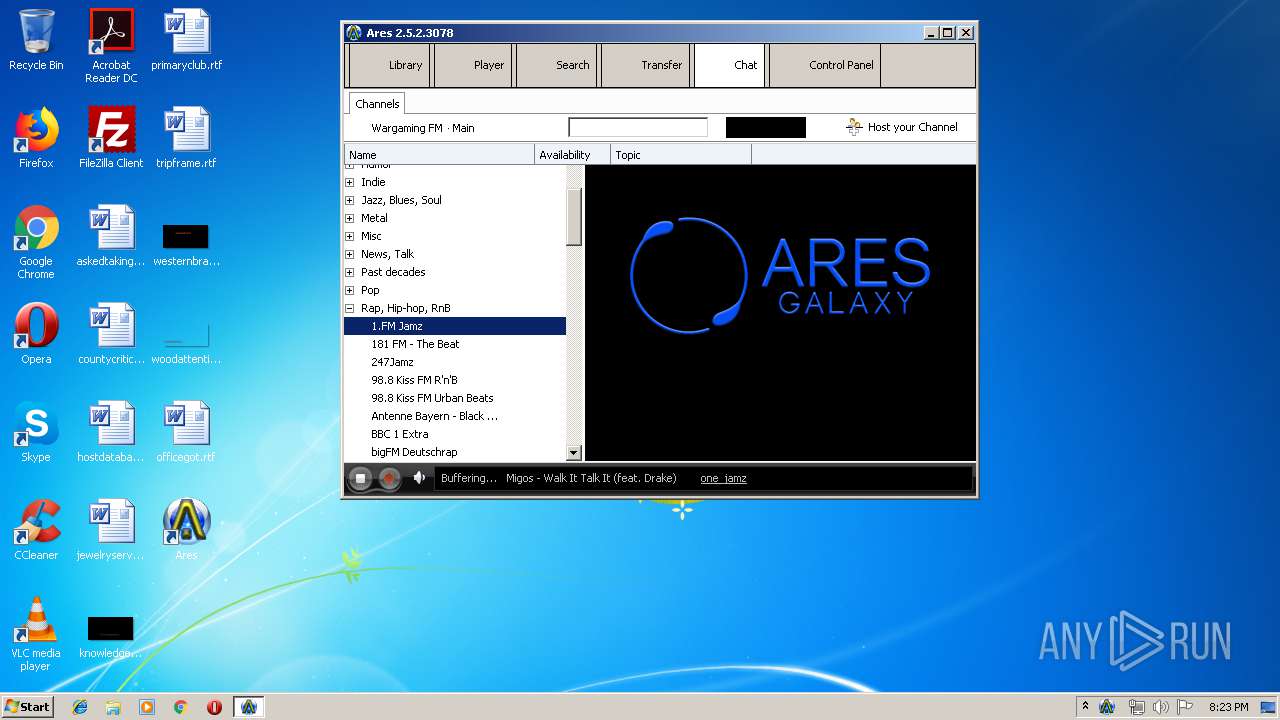Open tripframe.rtf desktop file
The height and width of the screenshot is (720, 1280).
(x=186, y=138)
